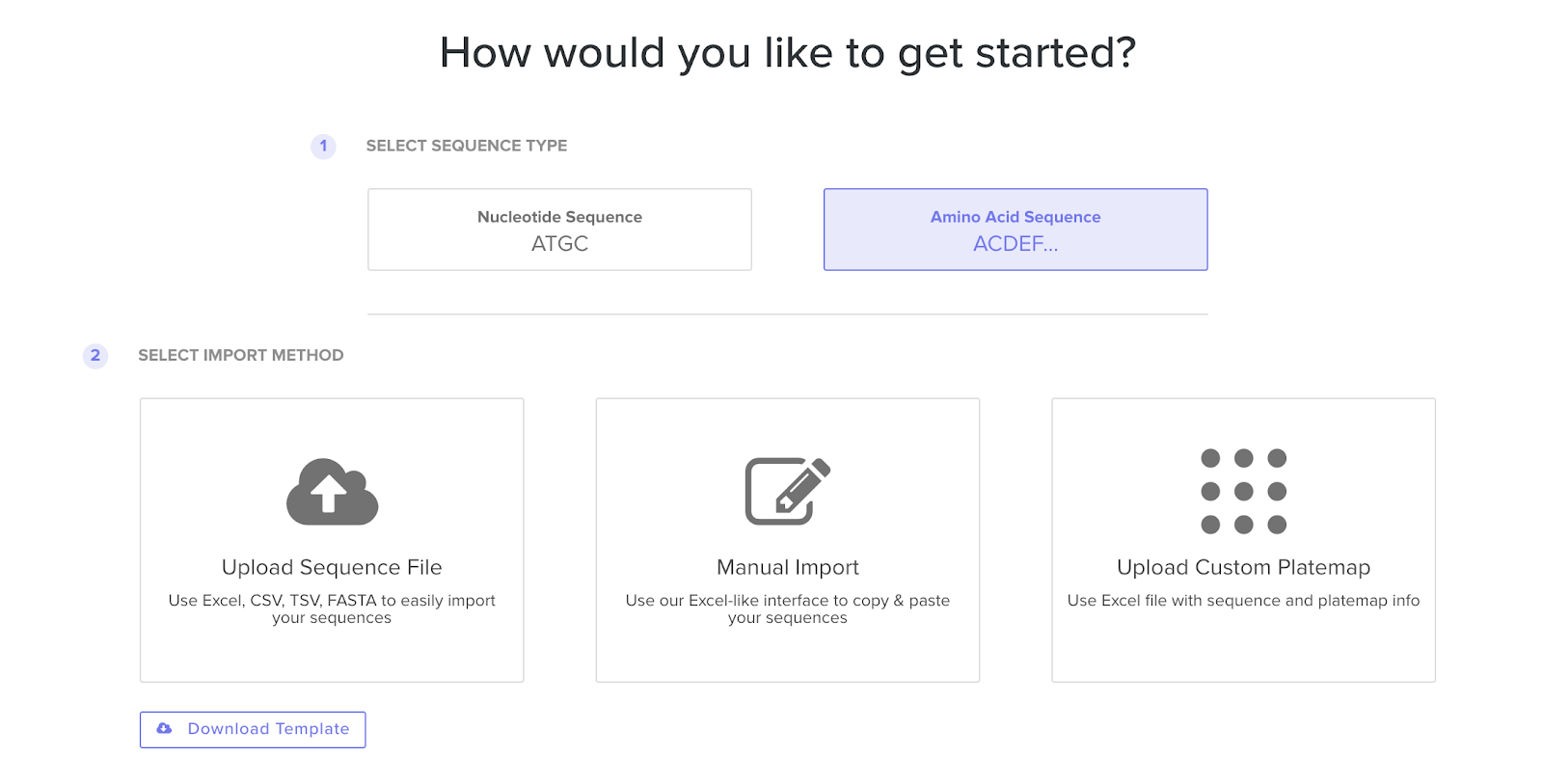The width and height of the screenshot is (1543, 784).
Task: Click the ATGC example text
Action: click(559, 244)
